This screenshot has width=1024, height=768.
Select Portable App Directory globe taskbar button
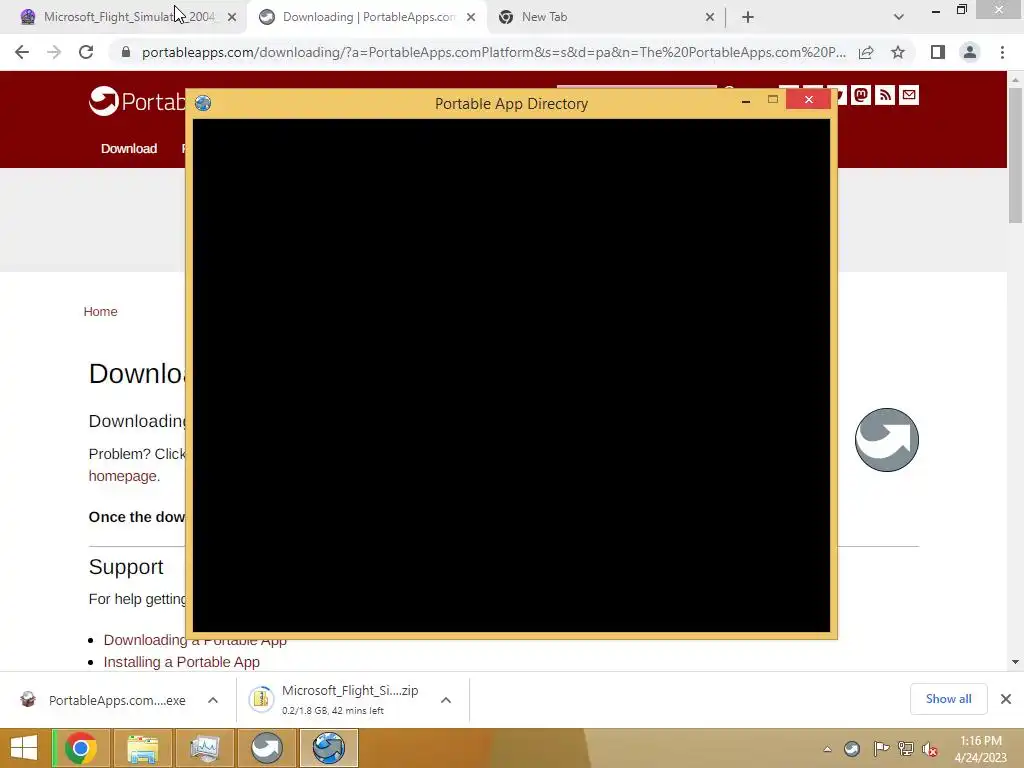click(328, 748)
